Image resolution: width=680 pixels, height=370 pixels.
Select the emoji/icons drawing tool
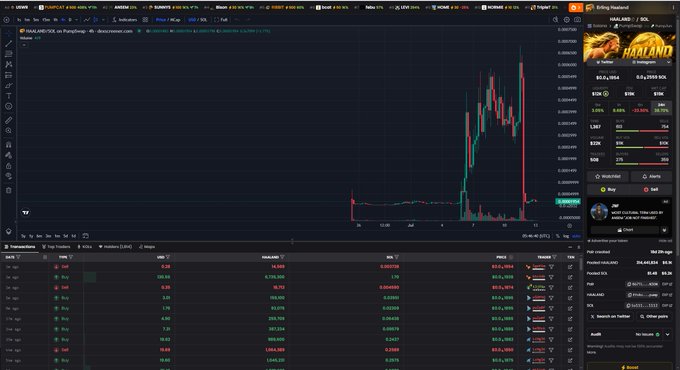pos(8,106)
